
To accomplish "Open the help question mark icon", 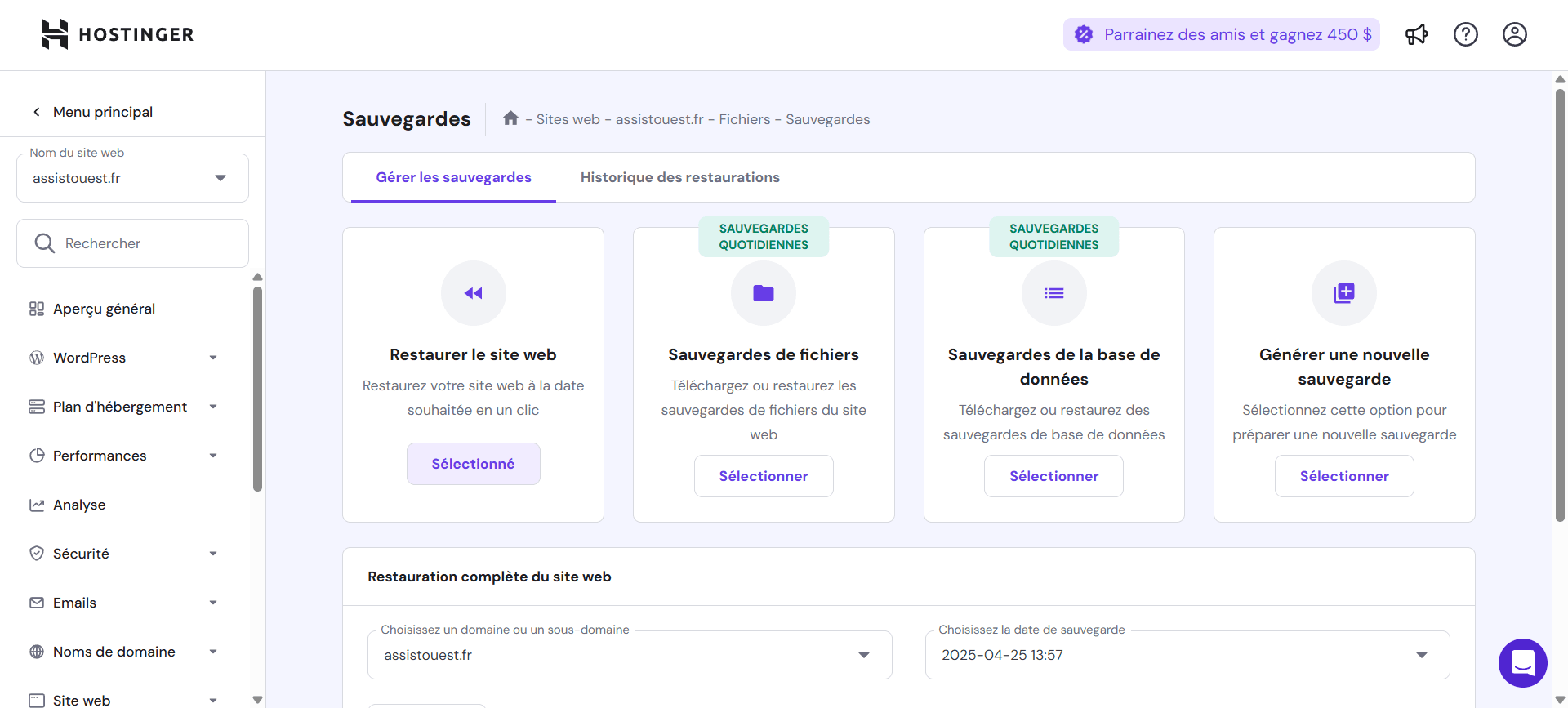I will [x=1465, y=34].
